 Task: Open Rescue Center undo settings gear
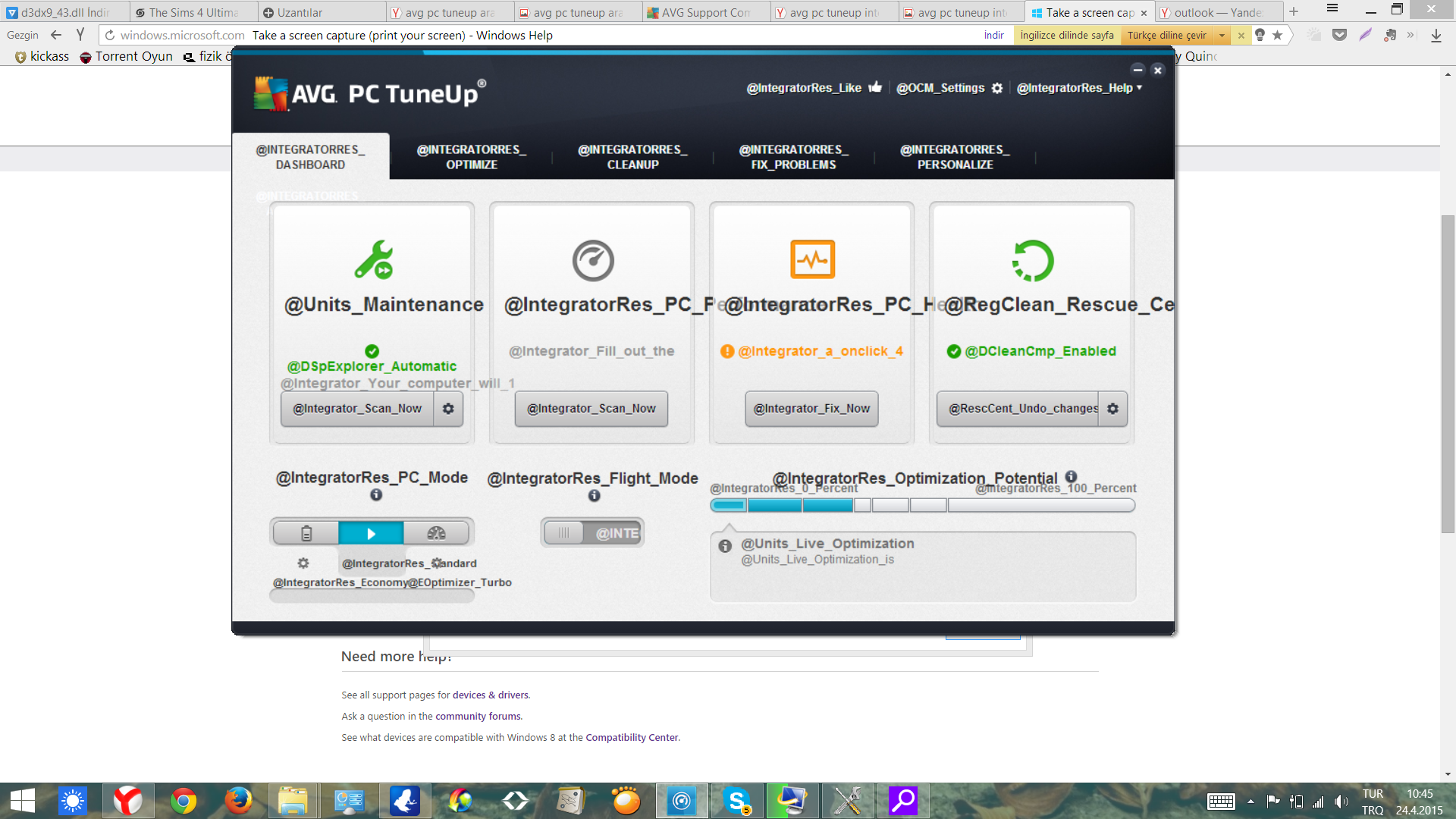pyautogui.click(x=1112, y=409)
